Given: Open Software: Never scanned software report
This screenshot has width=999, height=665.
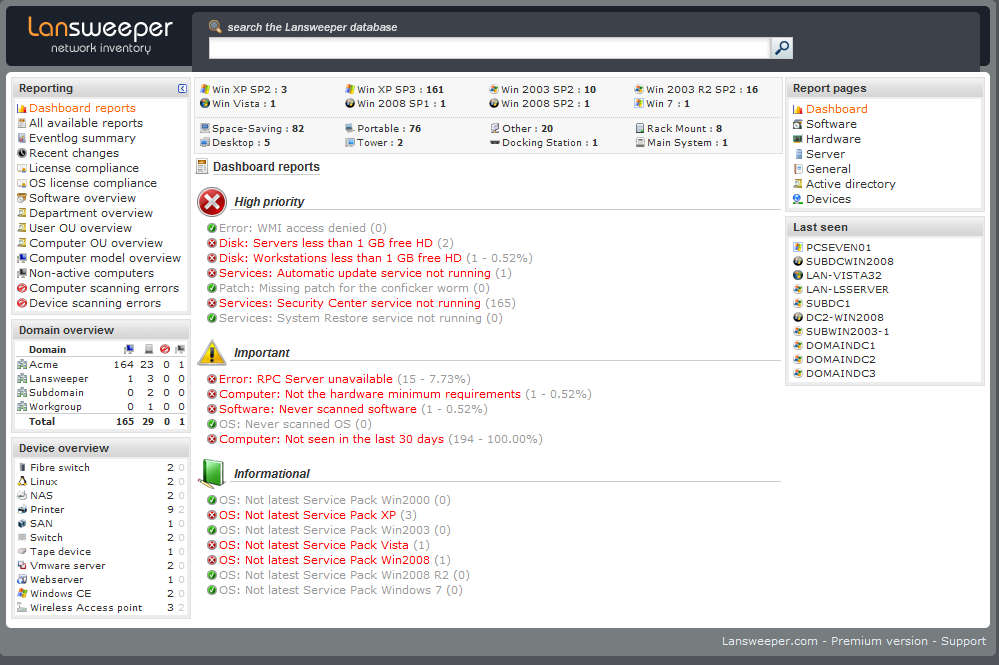Looking at the screenshot, I should tap(318, 409).
